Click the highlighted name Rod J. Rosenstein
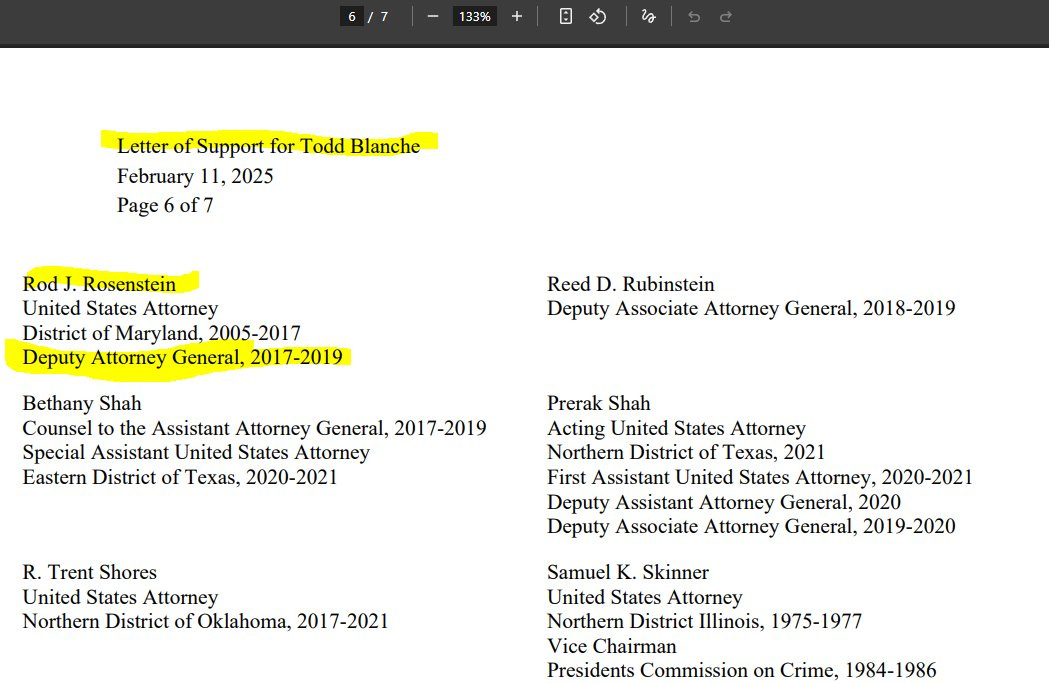 100,284
